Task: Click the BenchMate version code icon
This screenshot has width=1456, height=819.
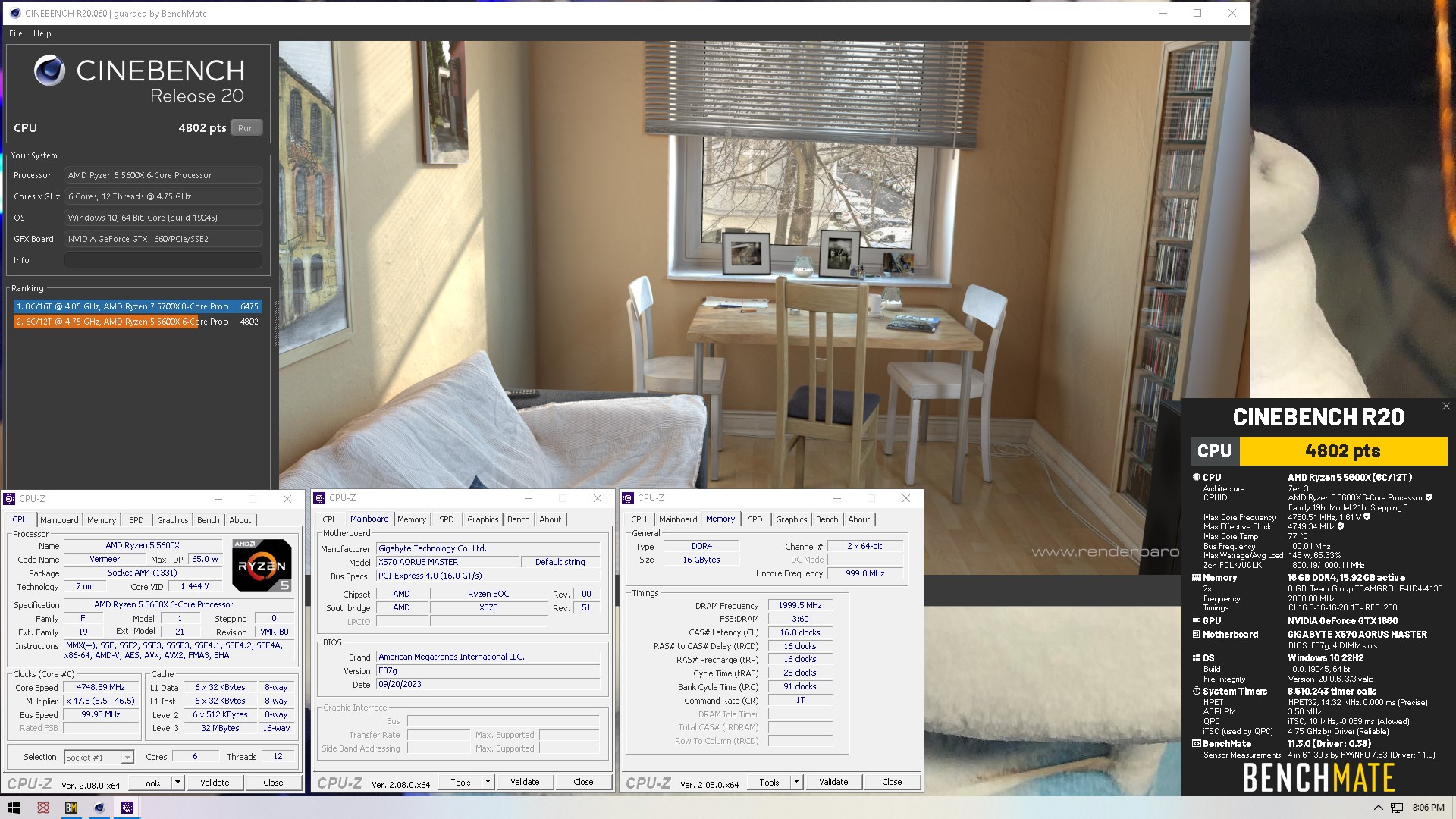Action: click(1196, 743)
